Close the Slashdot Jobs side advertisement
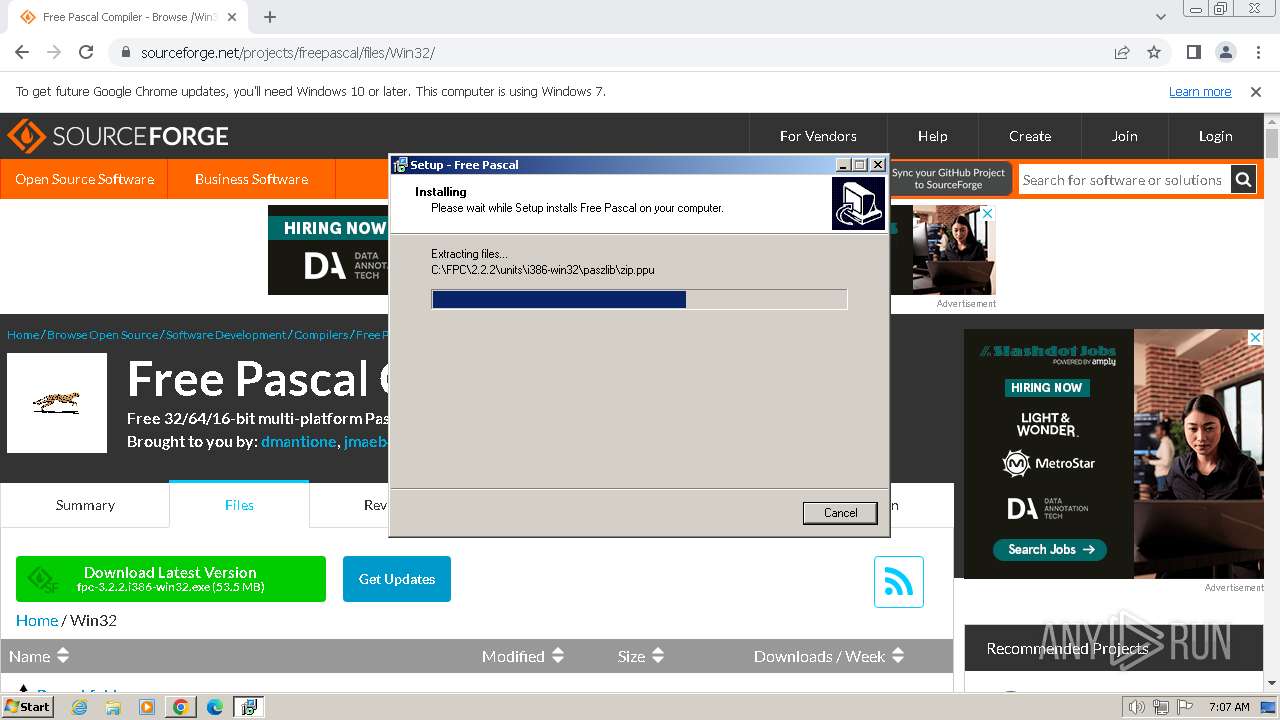This screenshot has width=1280, height=720. [1255, 338]
